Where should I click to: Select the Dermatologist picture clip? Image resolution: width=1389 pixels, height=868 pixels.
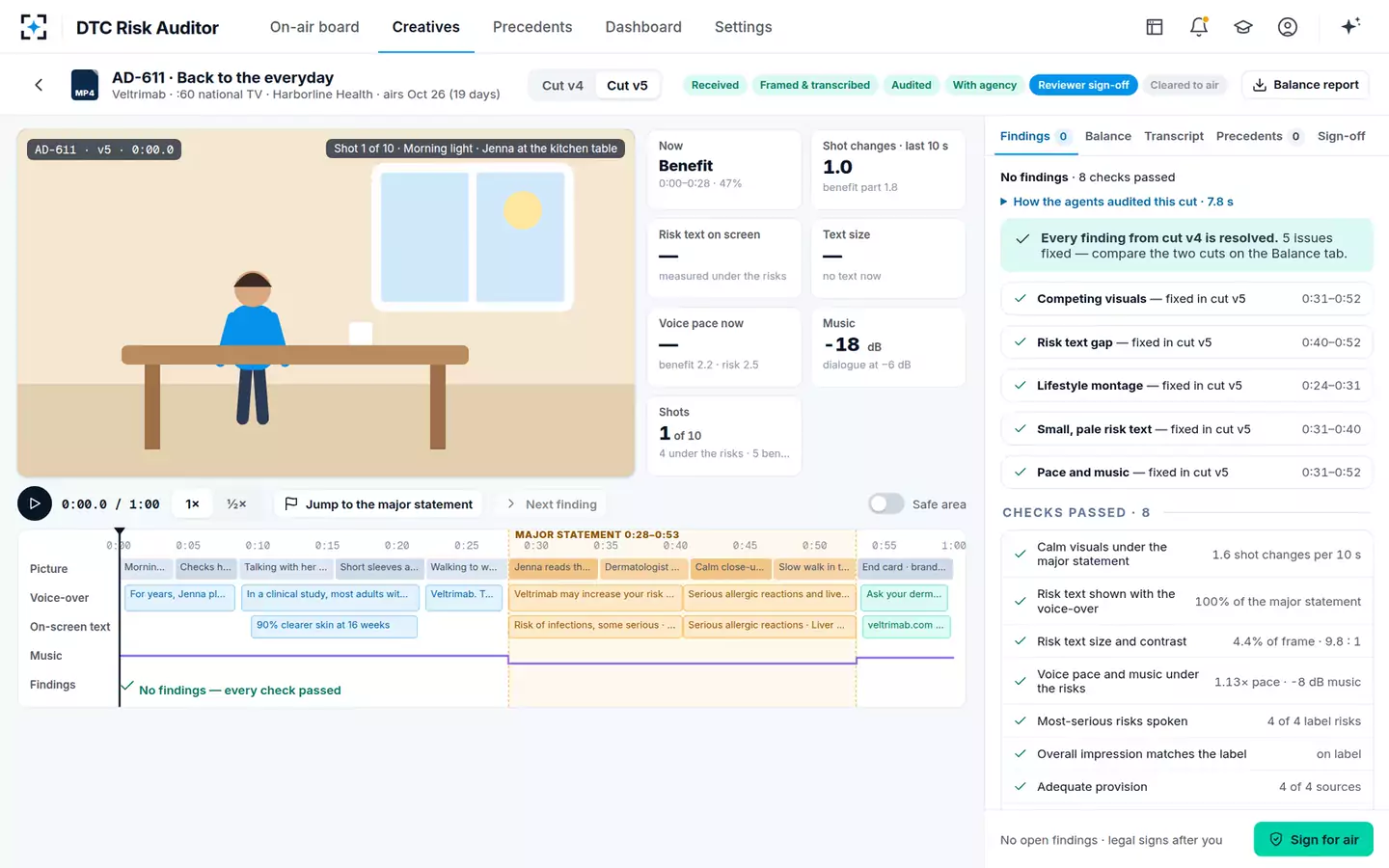tap(642, 567)
